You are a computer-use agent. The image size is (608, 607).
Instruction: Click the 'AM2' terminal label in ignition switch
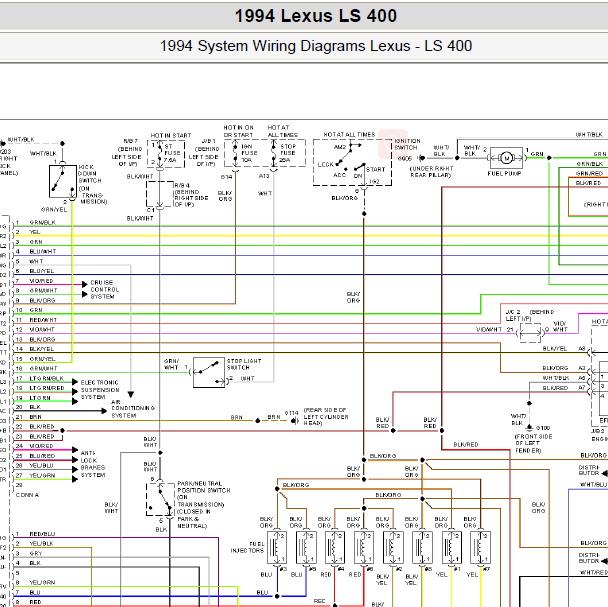pyautogui.click(x=339, y=147)
